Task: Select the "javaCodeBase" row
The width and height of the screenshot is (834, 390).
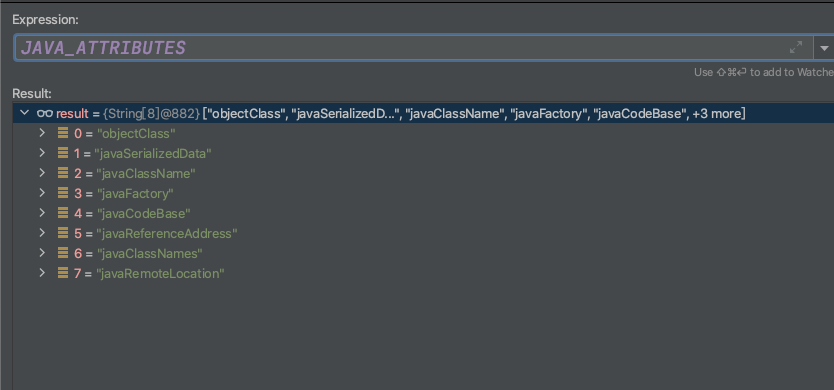Action: (x=423, y=213)
